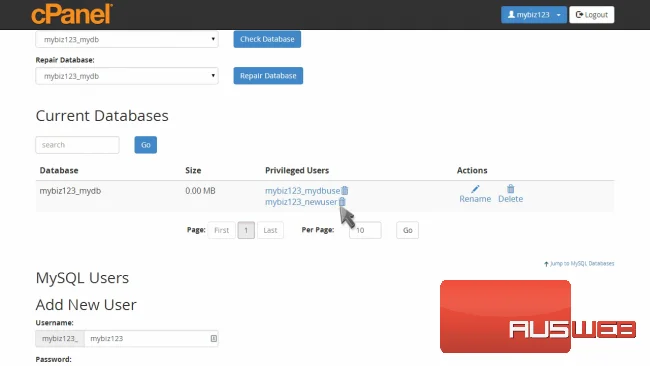Click the Privileged Users column header
This screenshot has height=366, width=650.
(x=297, y=170)
